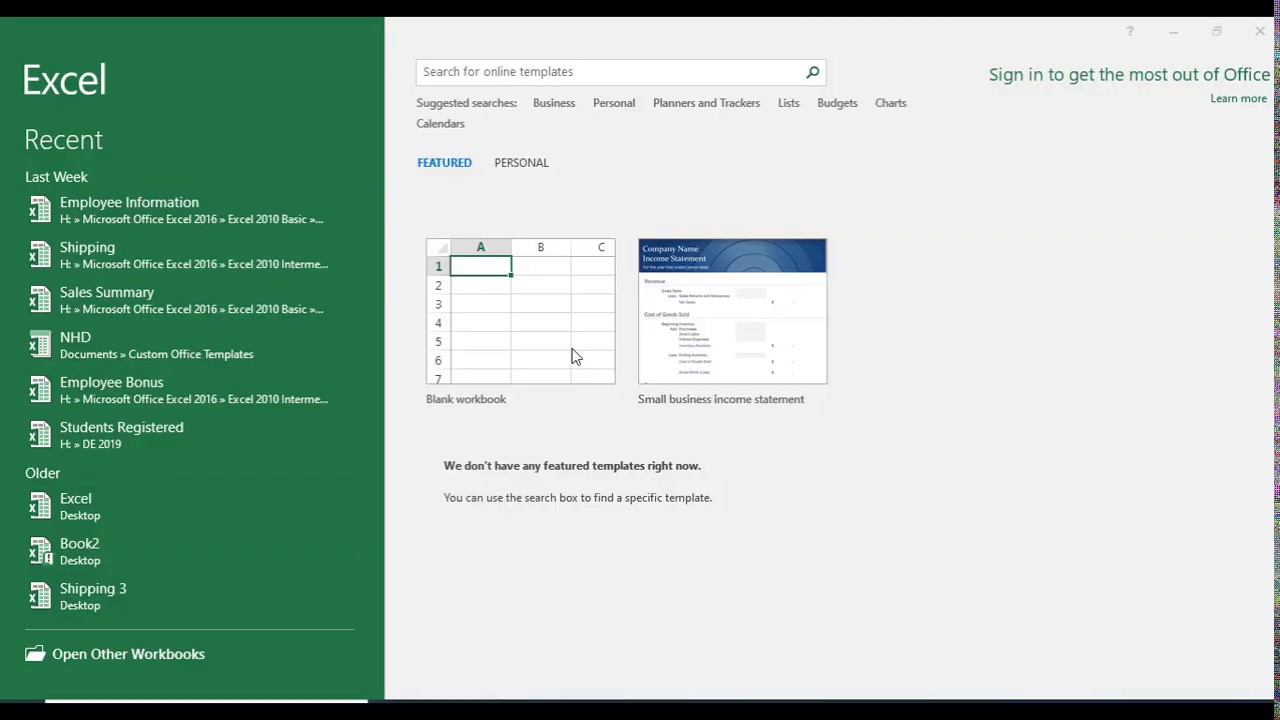Restore down the Excel window
1280x720 pixels.
coord(1217,32)
